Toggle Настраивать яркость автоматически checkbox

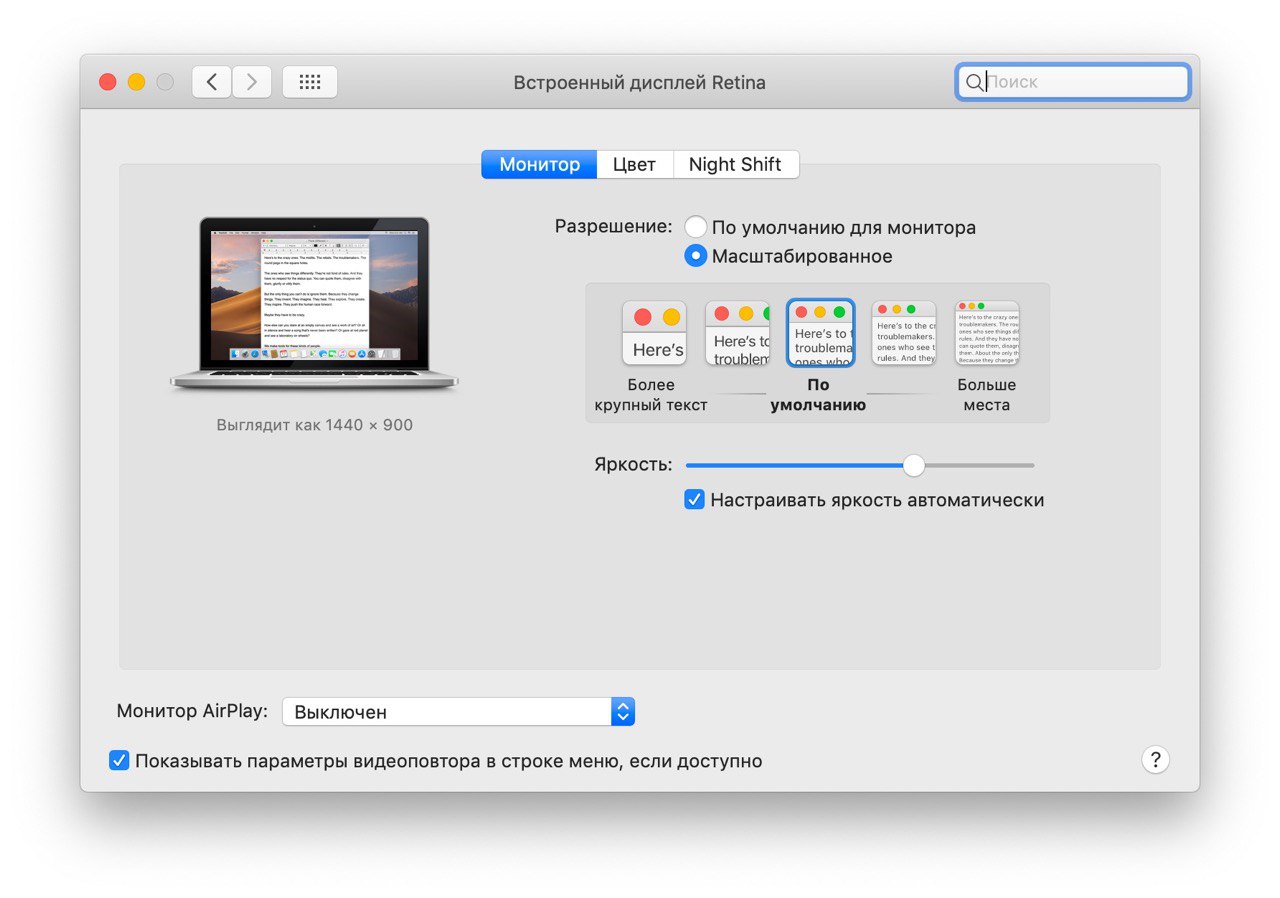pos(694,499)
